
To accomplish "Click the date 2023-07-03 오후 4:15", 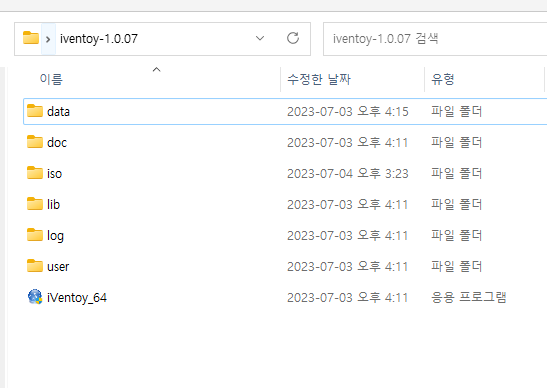I will click(x=347, y=112).
